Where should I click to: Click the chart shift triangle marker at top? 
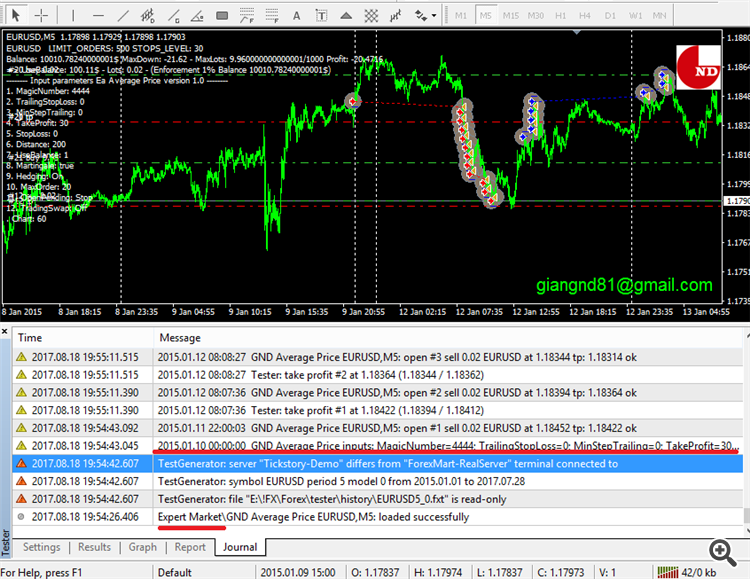[577, 33]
